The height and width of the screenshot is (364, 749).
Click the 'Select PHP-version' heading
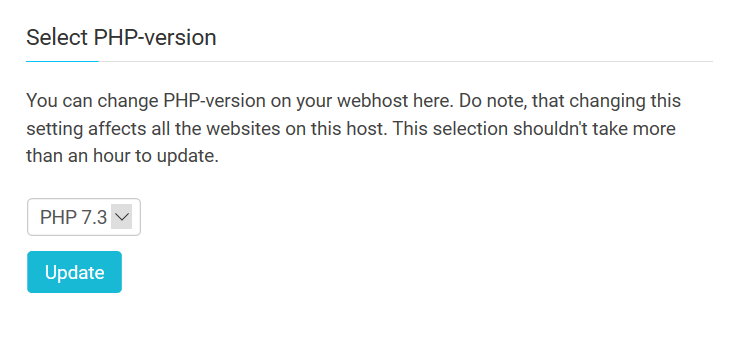pos(121,37)
